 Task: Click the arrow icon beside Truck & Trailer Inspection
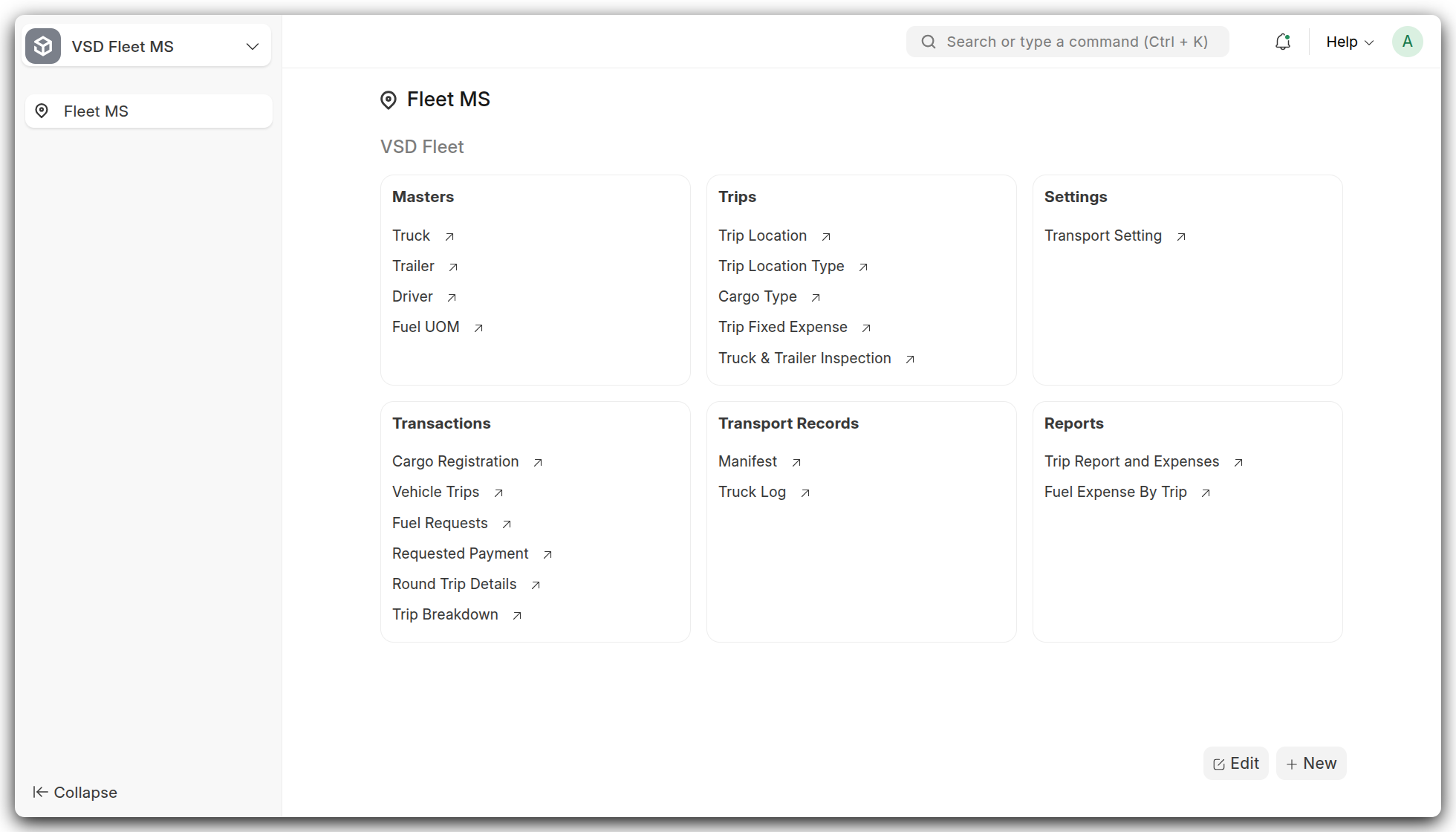[x=910, y=360]
